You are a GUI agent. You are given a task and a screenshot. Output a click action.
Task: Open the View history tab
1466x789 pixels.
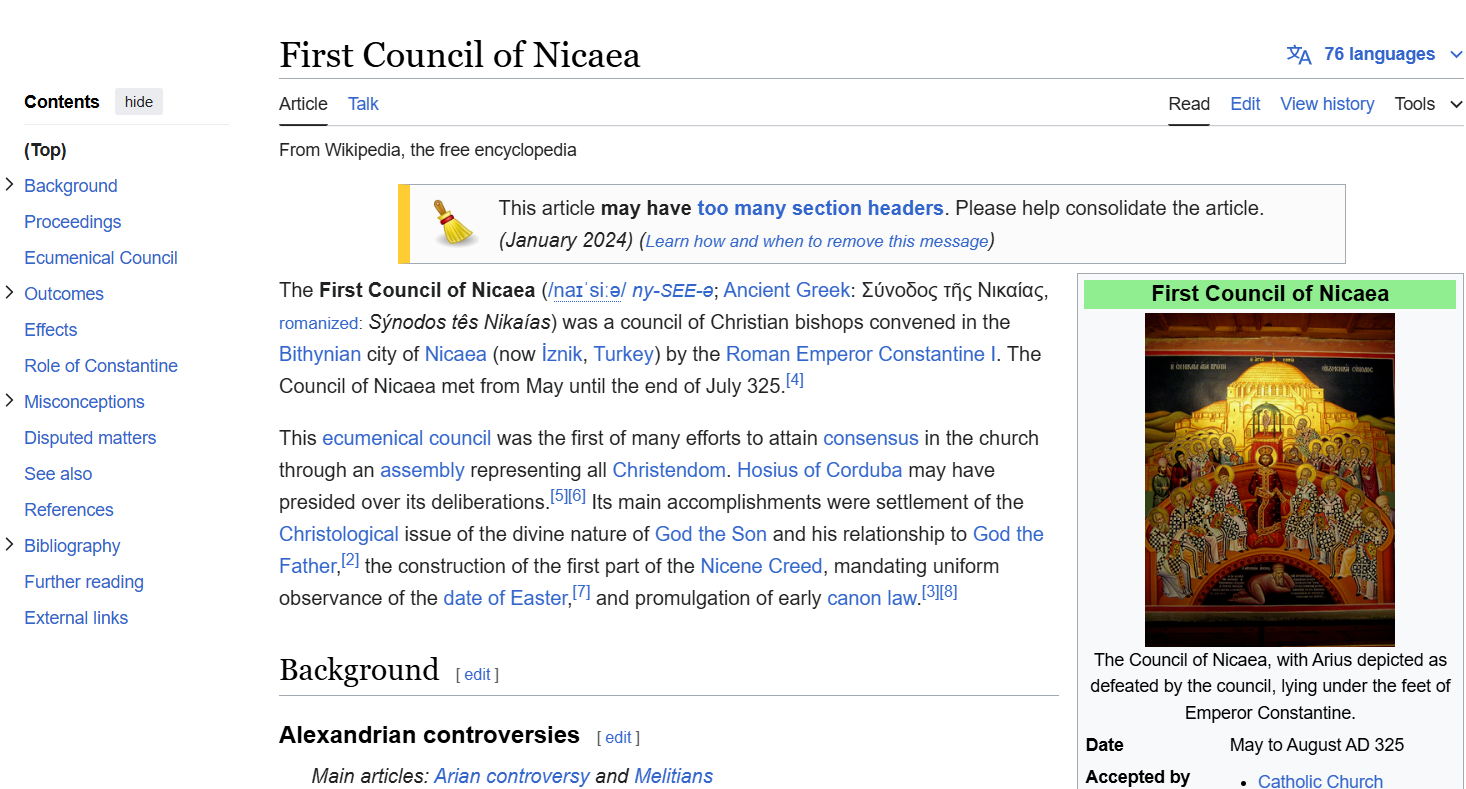click(1327, 104)
